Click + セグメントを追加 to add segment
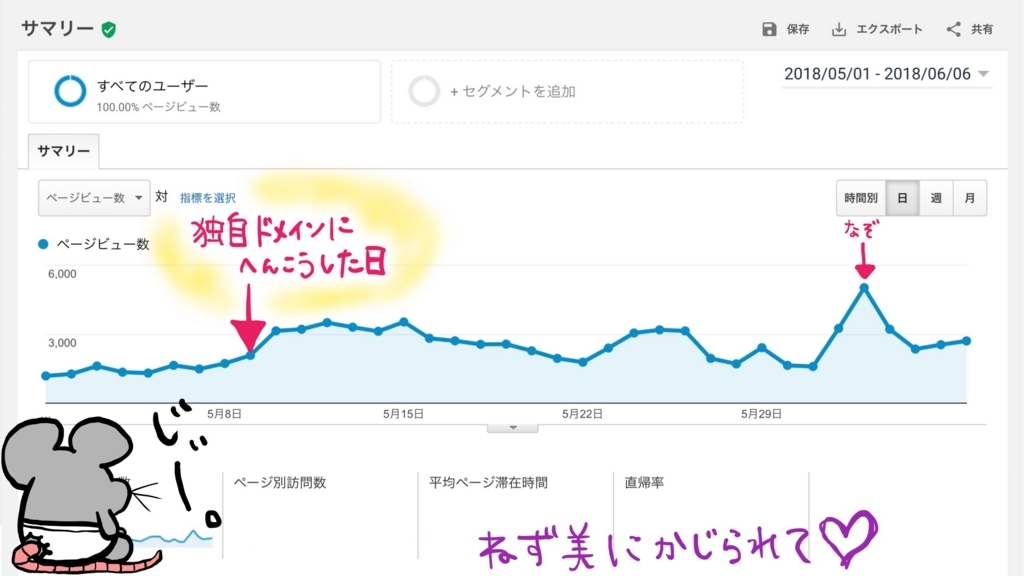Image resolution: width=1024 pixels, height=576 pixels. coord(567,91)
